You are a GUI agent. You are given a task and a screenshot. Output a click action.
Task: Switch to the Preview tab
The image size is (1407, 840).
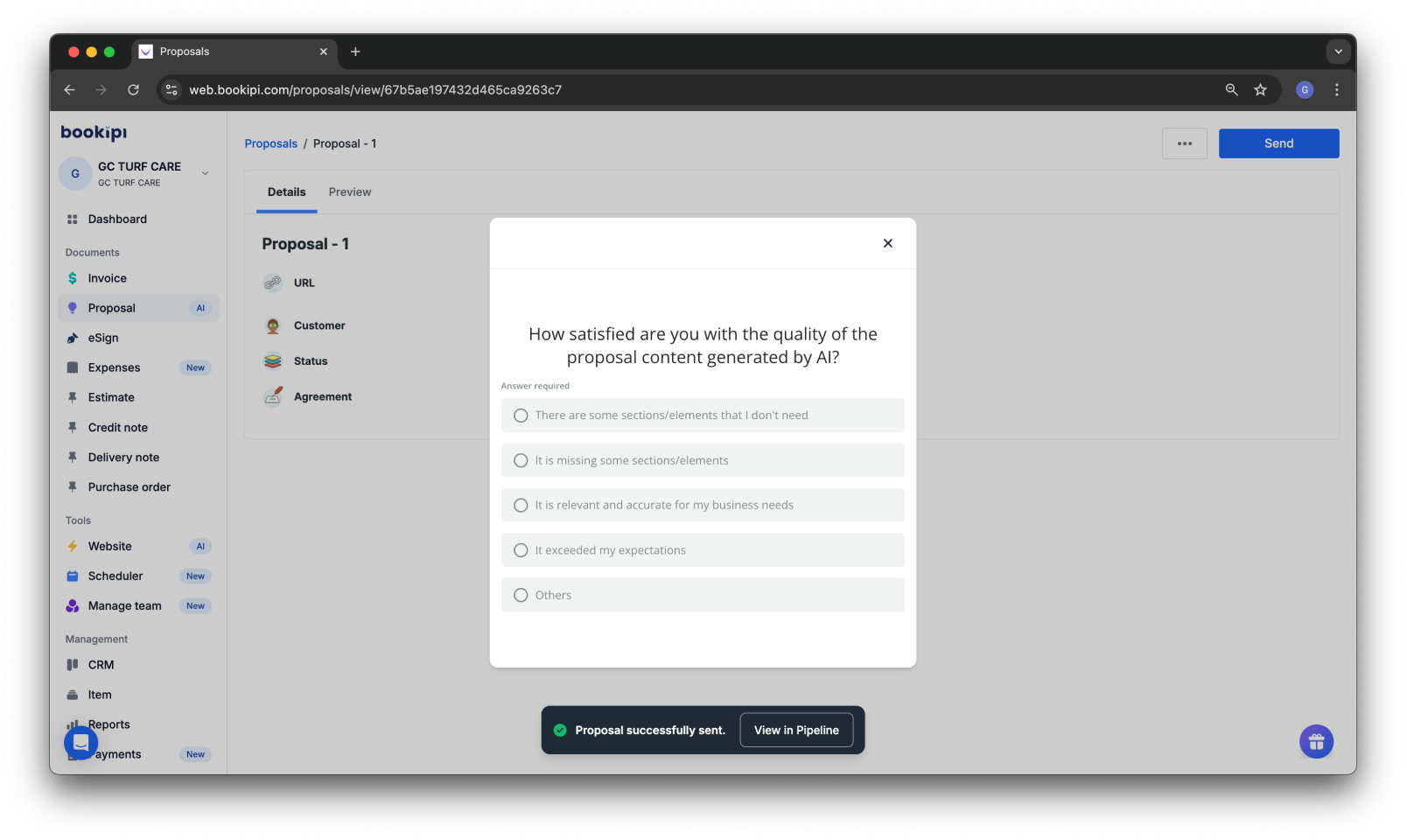350,192
